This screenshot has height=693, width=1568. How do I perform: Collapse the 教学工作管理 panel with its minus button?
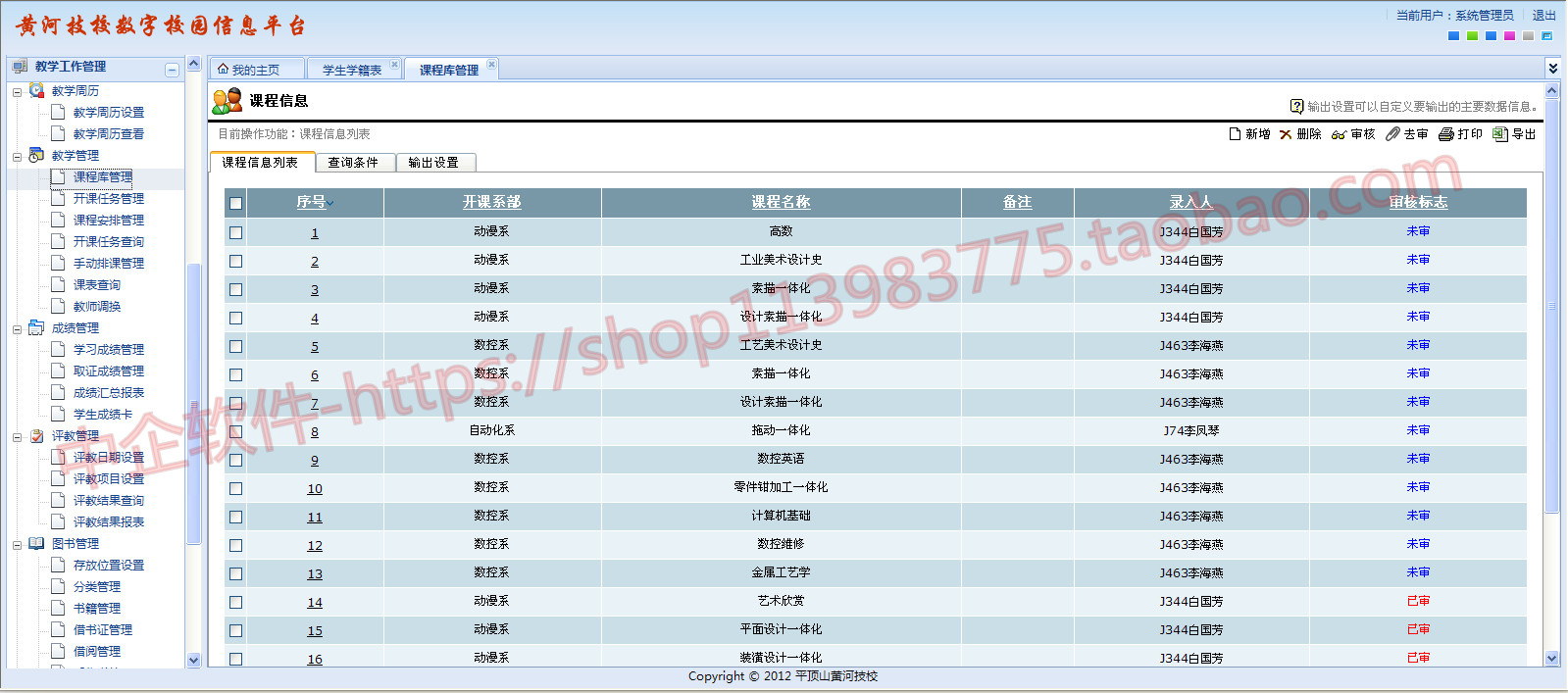coord(172,70)
